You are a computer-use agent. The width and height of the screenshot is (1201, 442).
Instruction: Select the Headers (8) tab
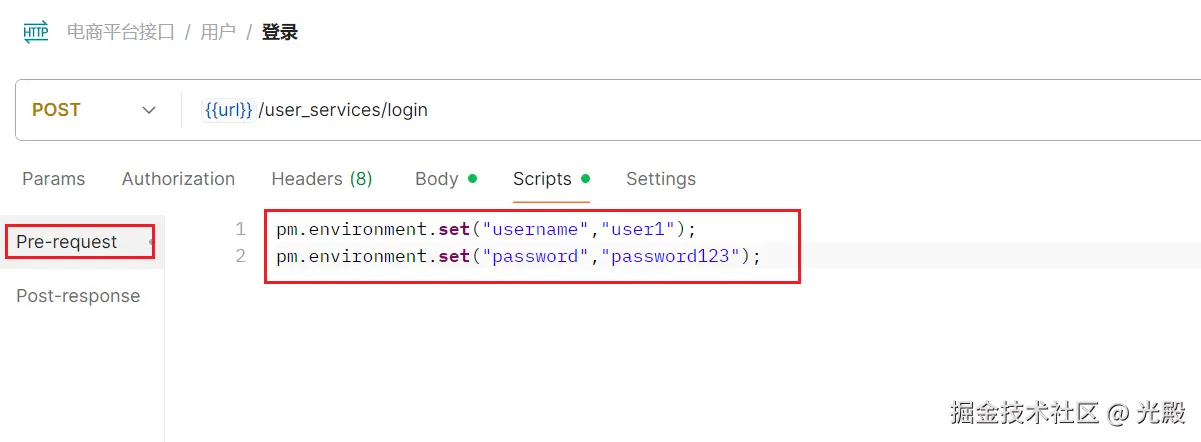[321, 179]
